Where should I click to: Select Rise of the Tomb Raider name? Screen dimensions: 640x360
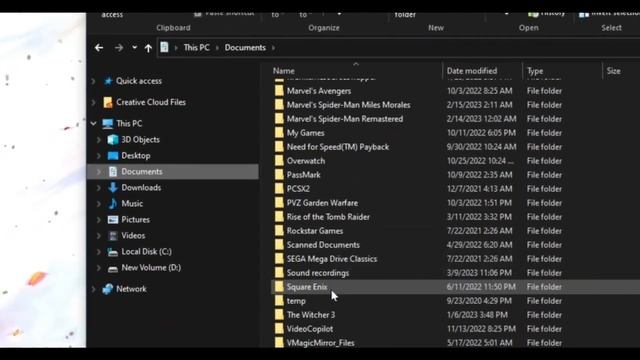pyautogui.click(x=328, y=217)
